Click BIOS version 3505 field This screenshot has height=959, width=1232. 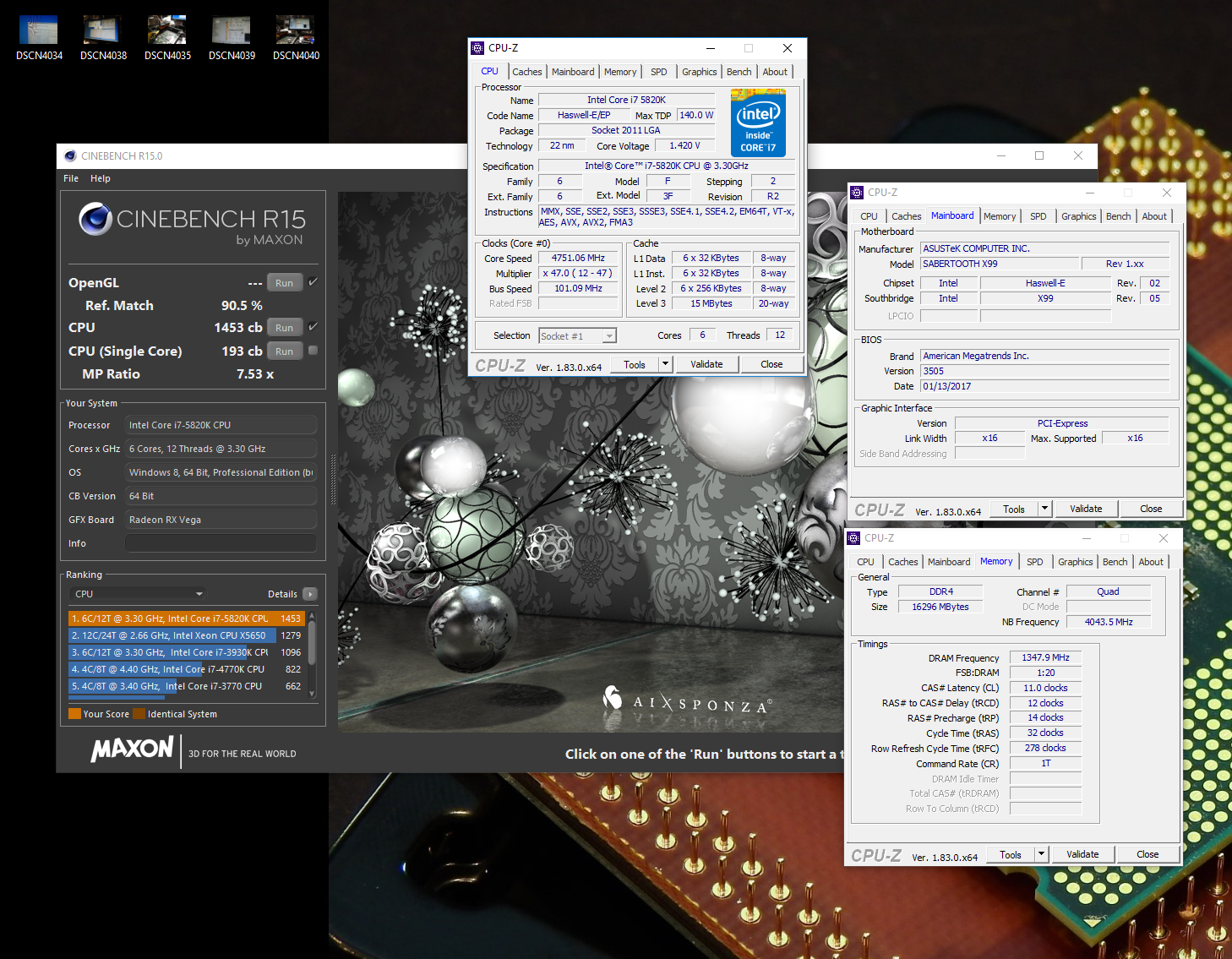1044,371
